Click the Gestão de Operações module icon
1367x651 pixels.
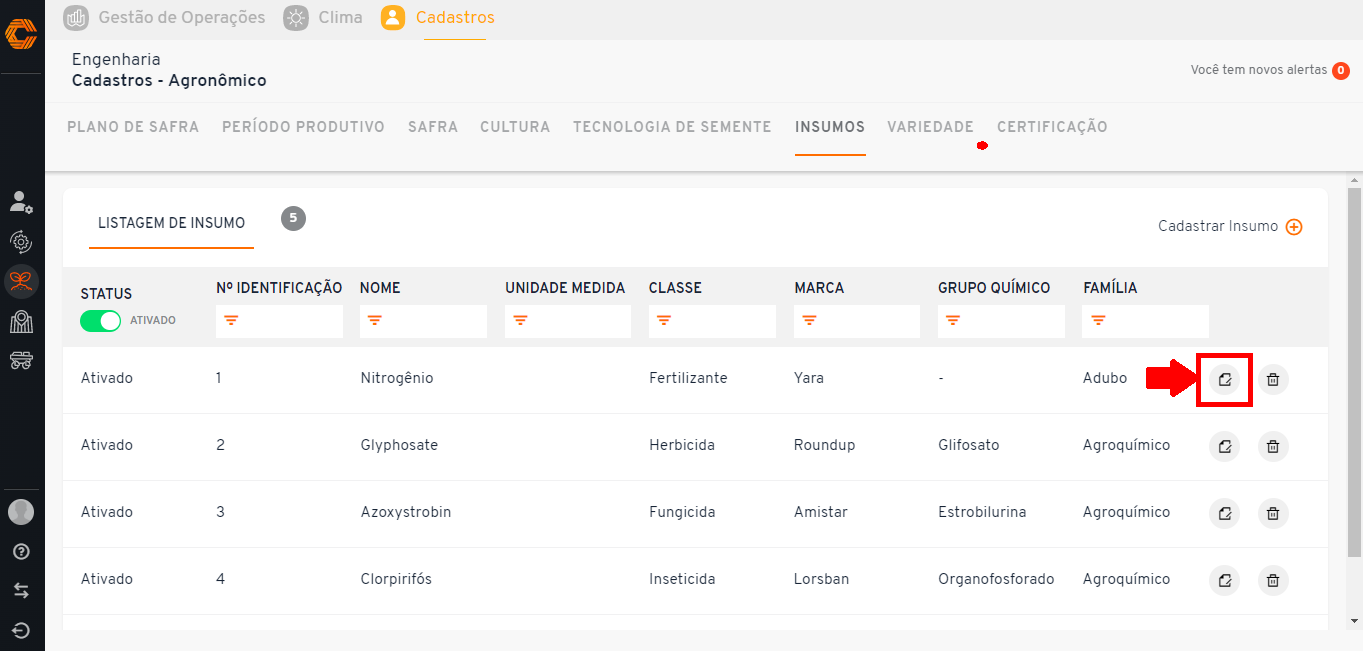tap(76, 18)
